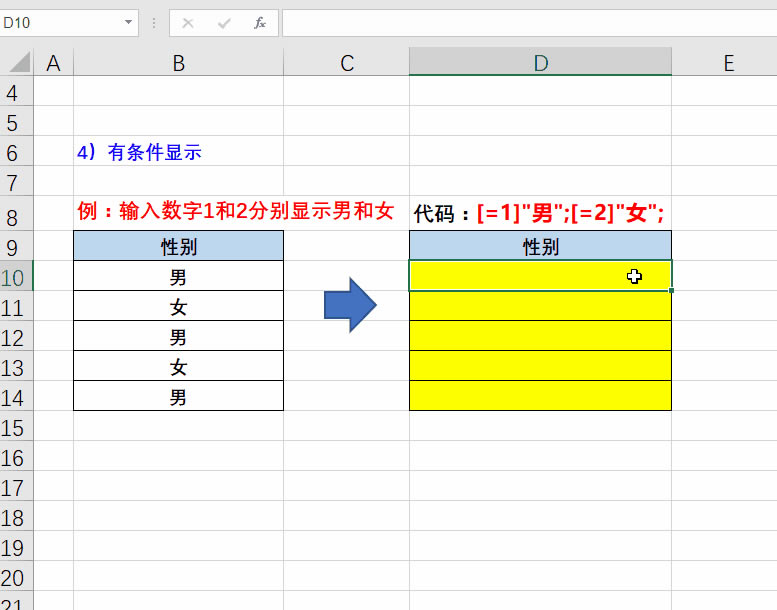Click cell B11 containing '女'

[x=178, y=306]
